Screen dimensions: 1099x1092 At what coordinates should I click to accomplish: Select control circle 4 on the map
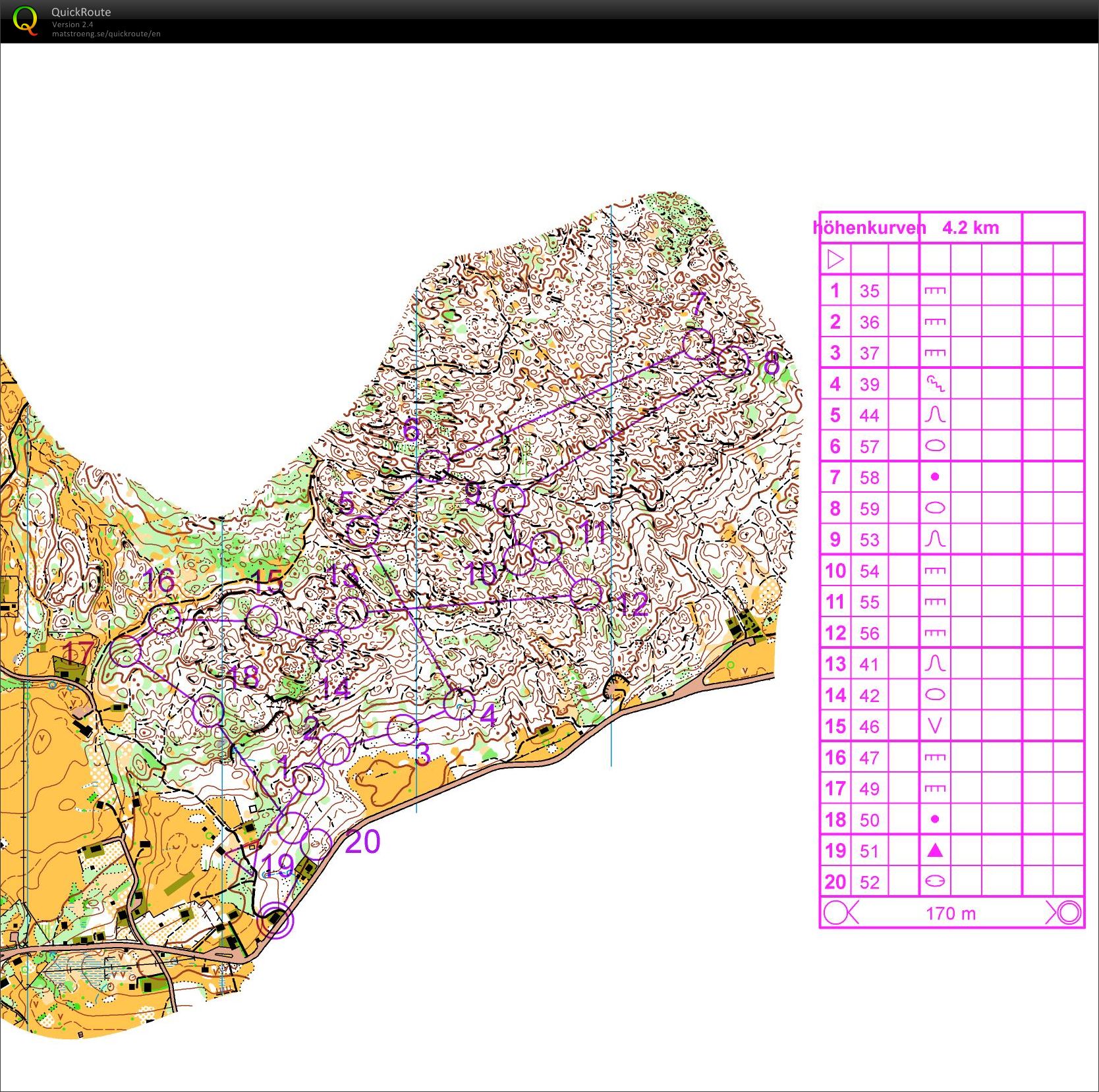point(459,704)
